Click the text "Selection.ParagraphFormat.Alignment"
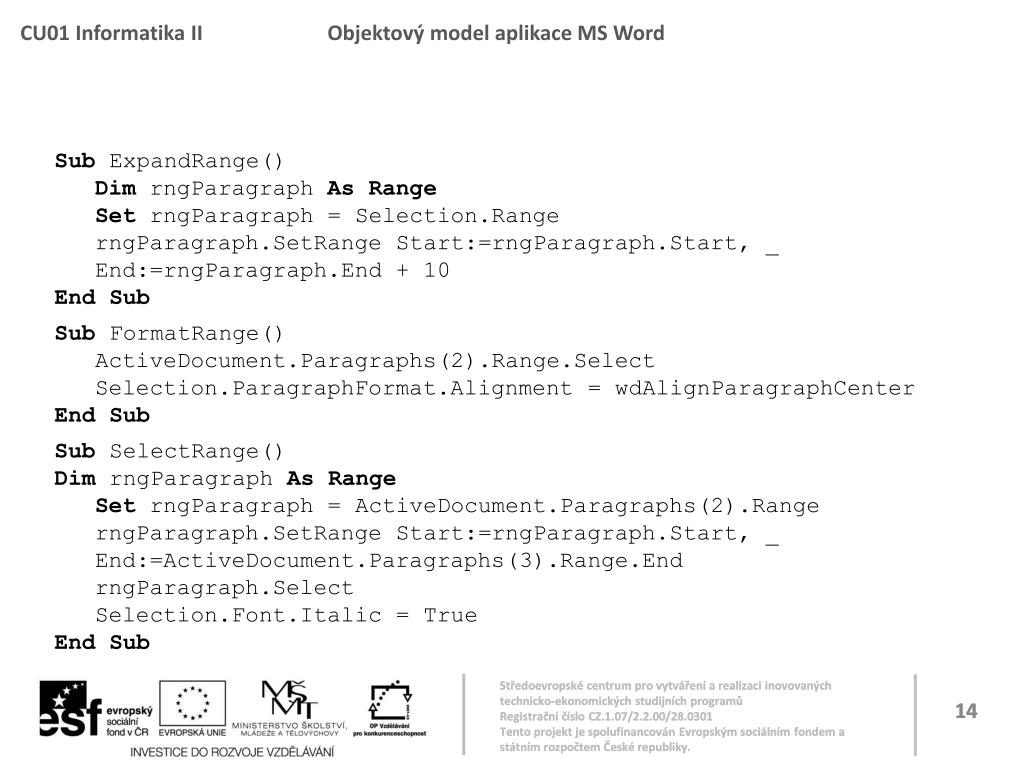This screenshot has width=1024, height=768. coord(334,388)
